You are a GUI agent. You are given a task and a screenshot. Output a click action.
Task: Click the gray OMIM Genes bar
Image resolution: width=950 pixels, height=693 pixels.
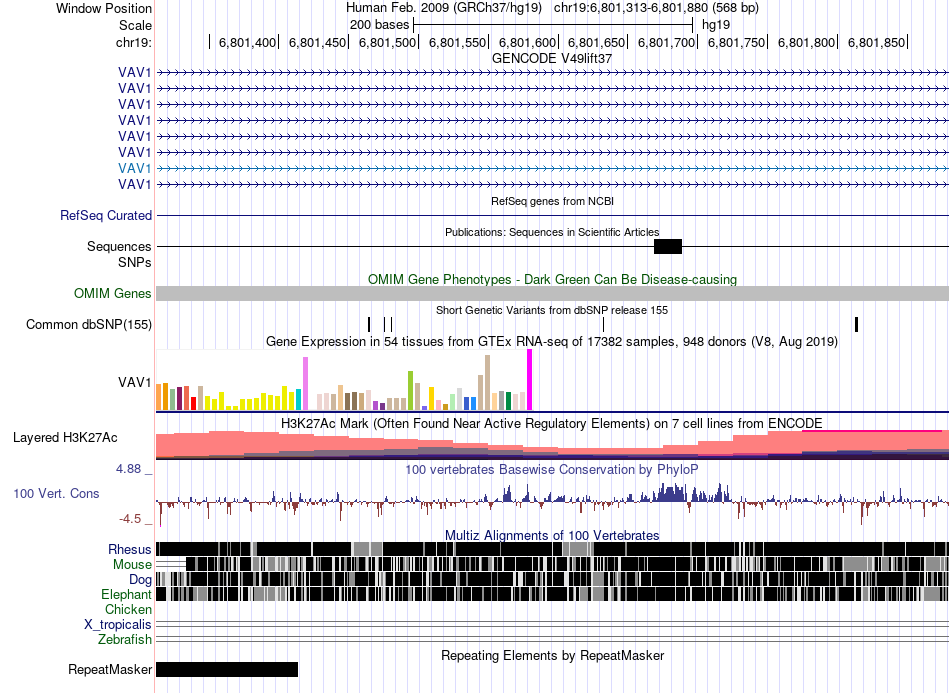[x=552, y=293]
